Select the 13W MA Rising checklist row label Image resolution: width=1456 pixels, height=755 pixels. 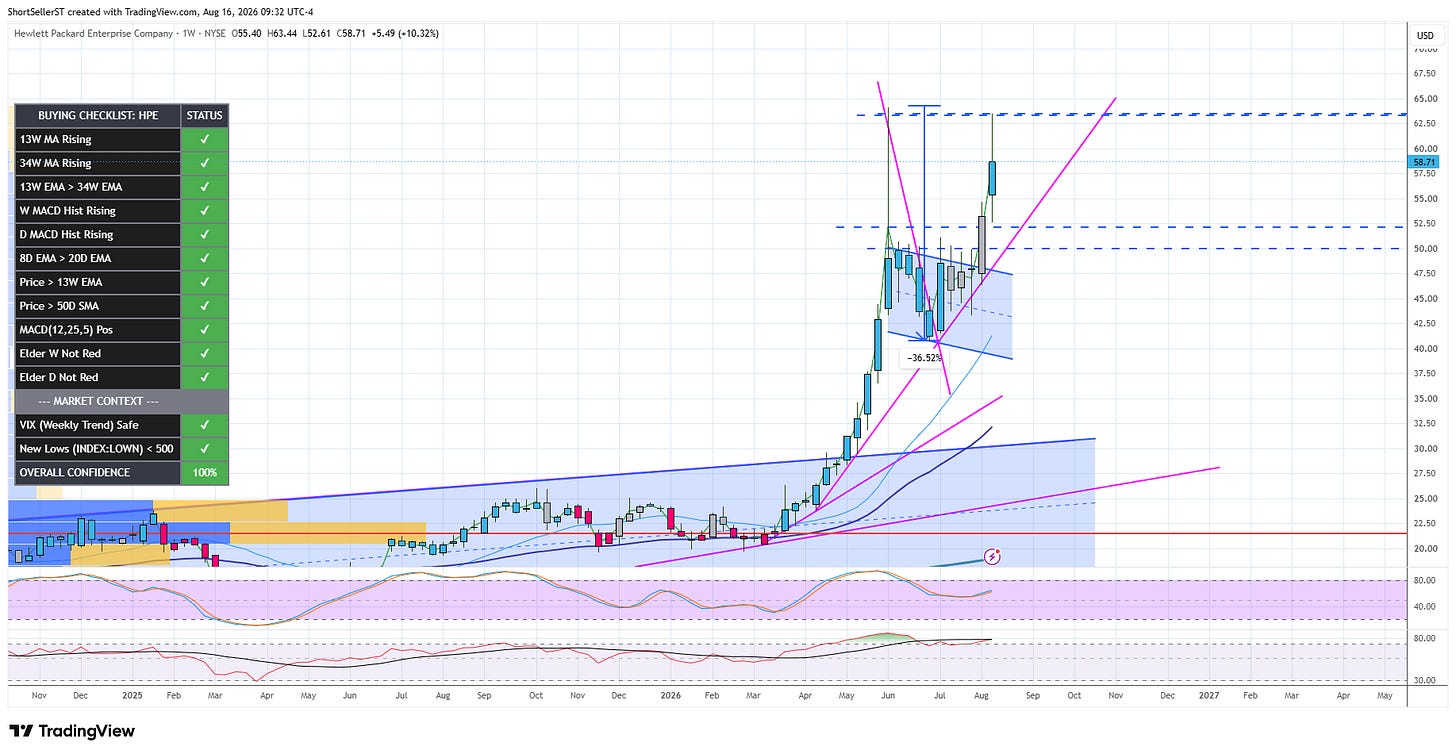point(56,139)
